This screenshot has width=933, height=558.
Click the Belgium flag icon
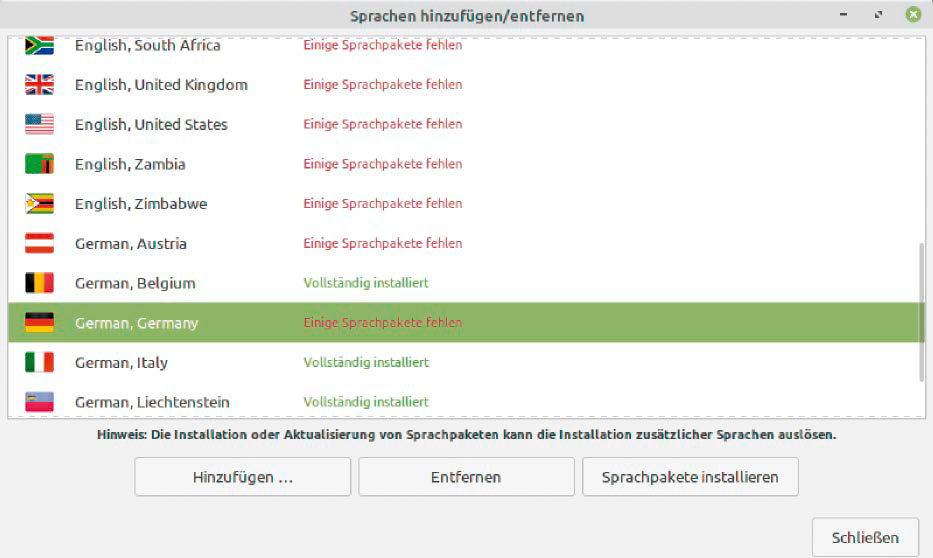point(39,283)
